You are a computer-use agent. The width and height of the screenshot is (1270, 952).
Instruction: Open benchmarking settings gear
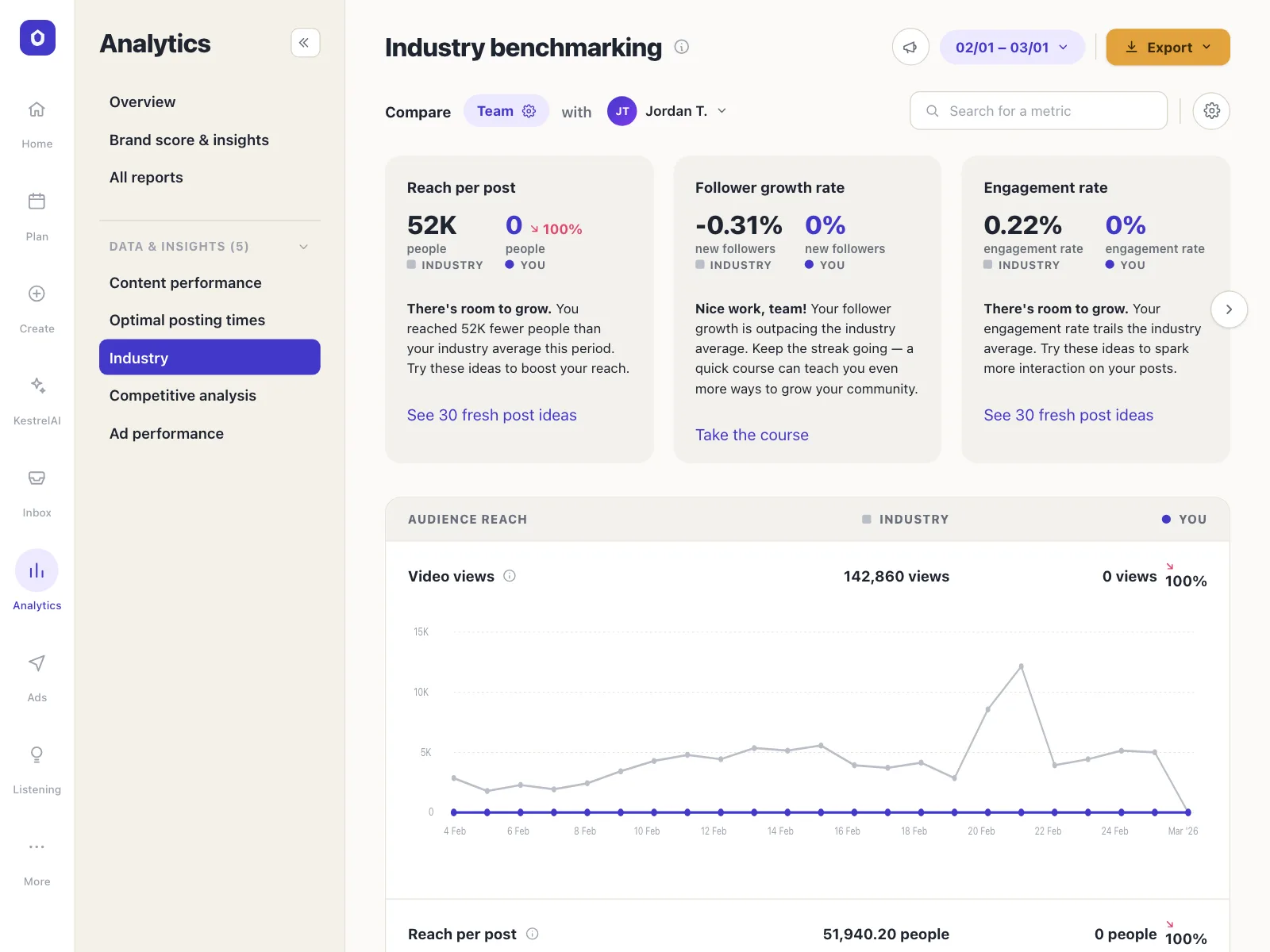point(1211,111)
